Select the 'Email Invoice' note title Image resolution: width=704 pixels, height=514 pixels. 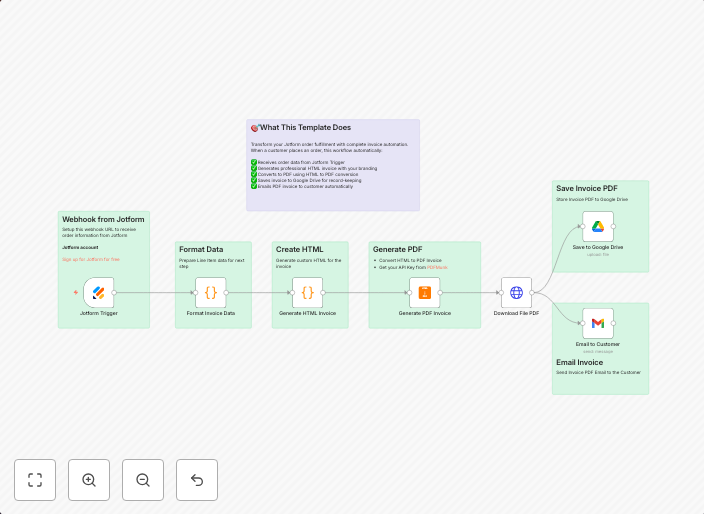click(580, 362)
